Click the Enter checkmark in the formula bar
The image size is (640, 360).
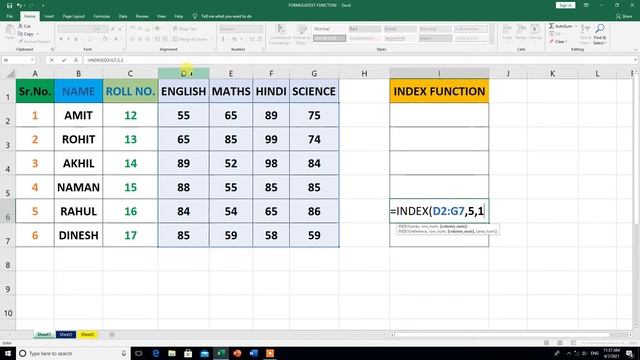click(x=64, y=60)
